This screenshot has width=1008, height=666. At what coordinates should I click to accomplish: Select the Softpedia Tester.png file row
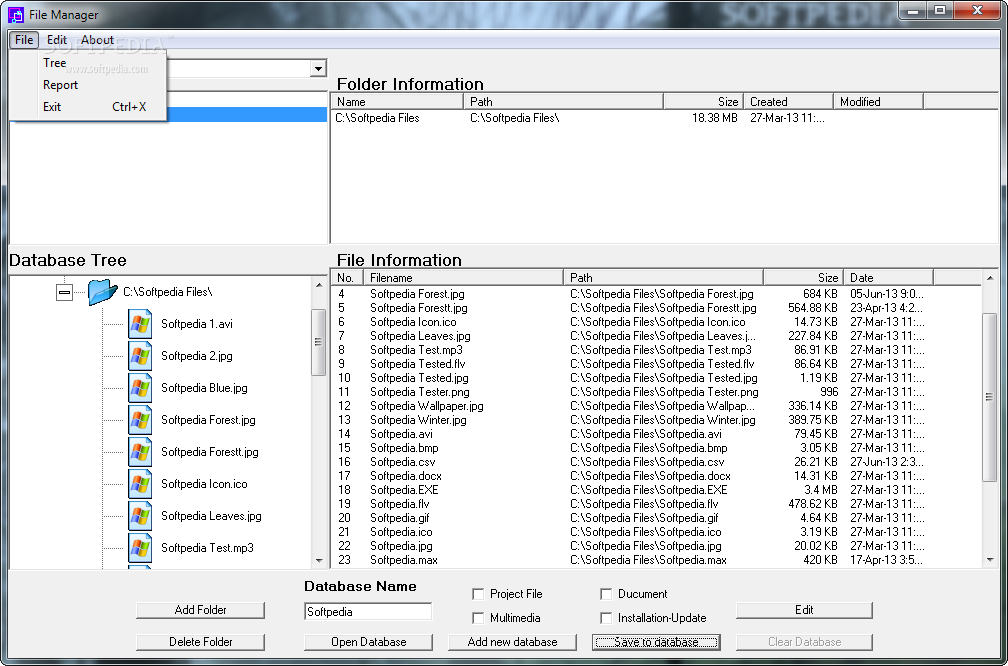coord(656,392)
